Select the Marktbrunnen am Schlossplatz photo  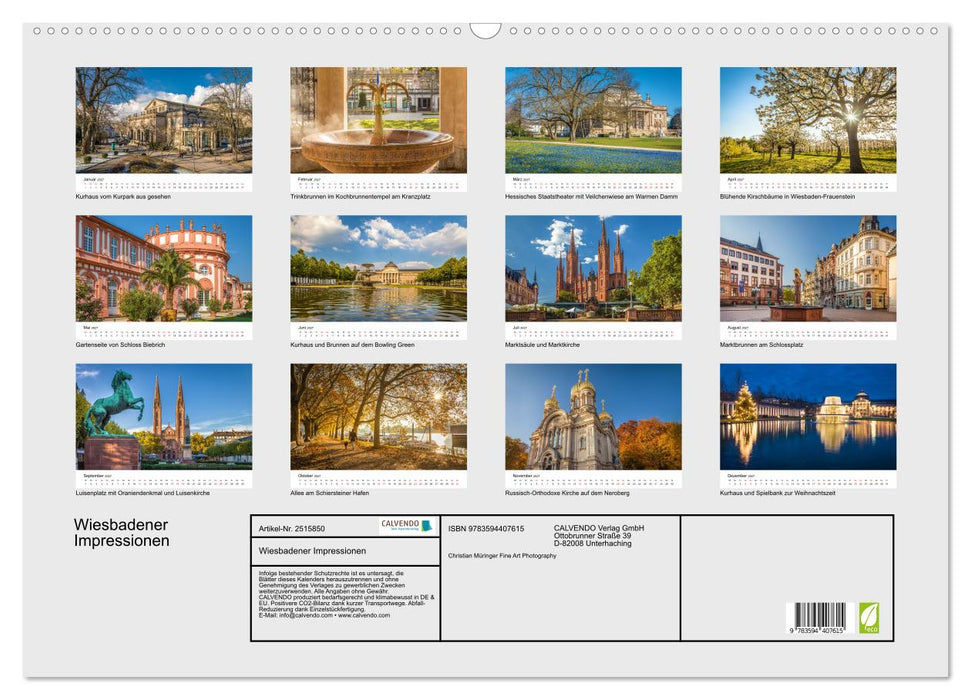click(808, 268)
